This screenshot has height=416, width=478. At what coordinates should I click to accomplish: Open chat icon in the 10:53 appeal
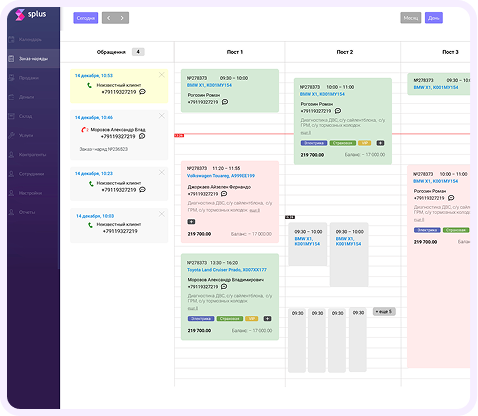(142, 92)
